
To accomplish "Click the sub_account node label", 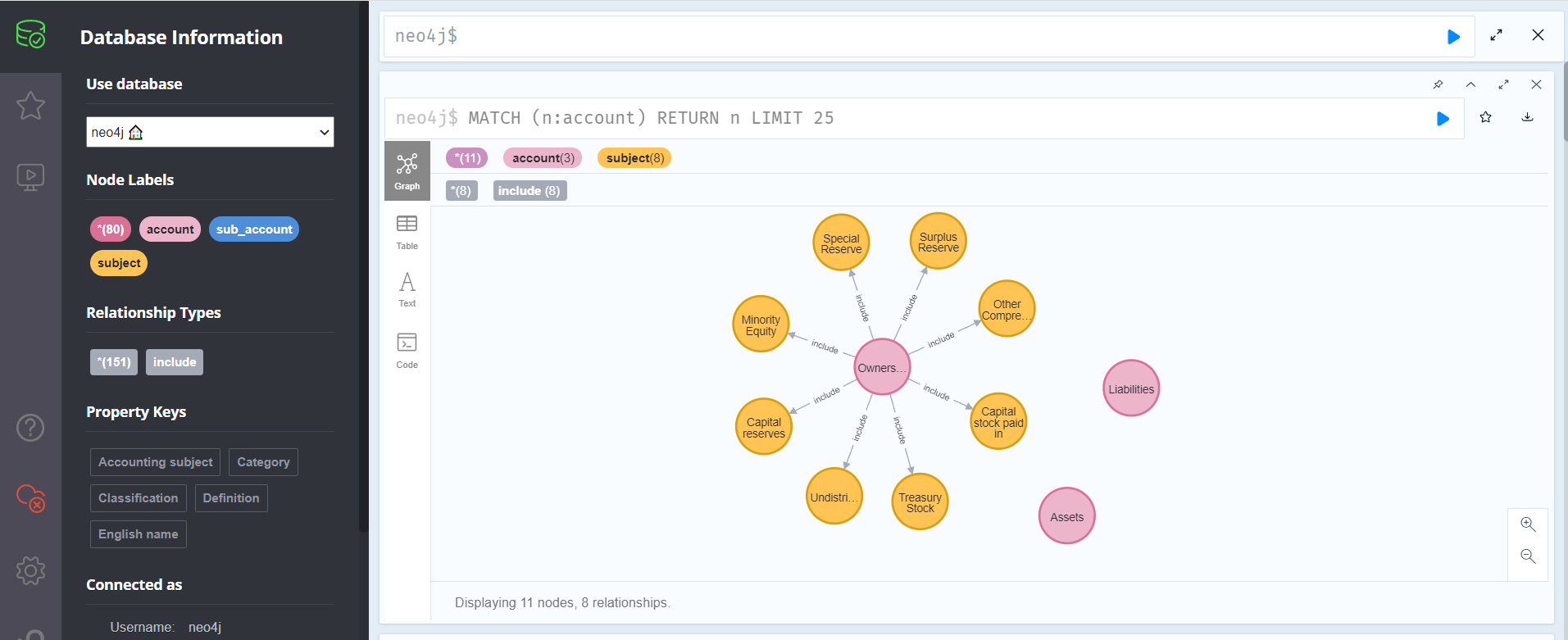I will tap(254, 229).
